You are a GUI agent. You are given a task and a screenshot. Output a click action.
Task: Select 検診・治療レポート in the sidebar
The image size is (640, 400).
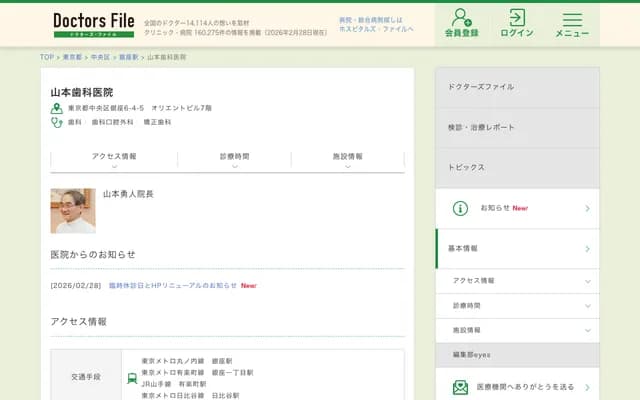click(x=517, y=128)
